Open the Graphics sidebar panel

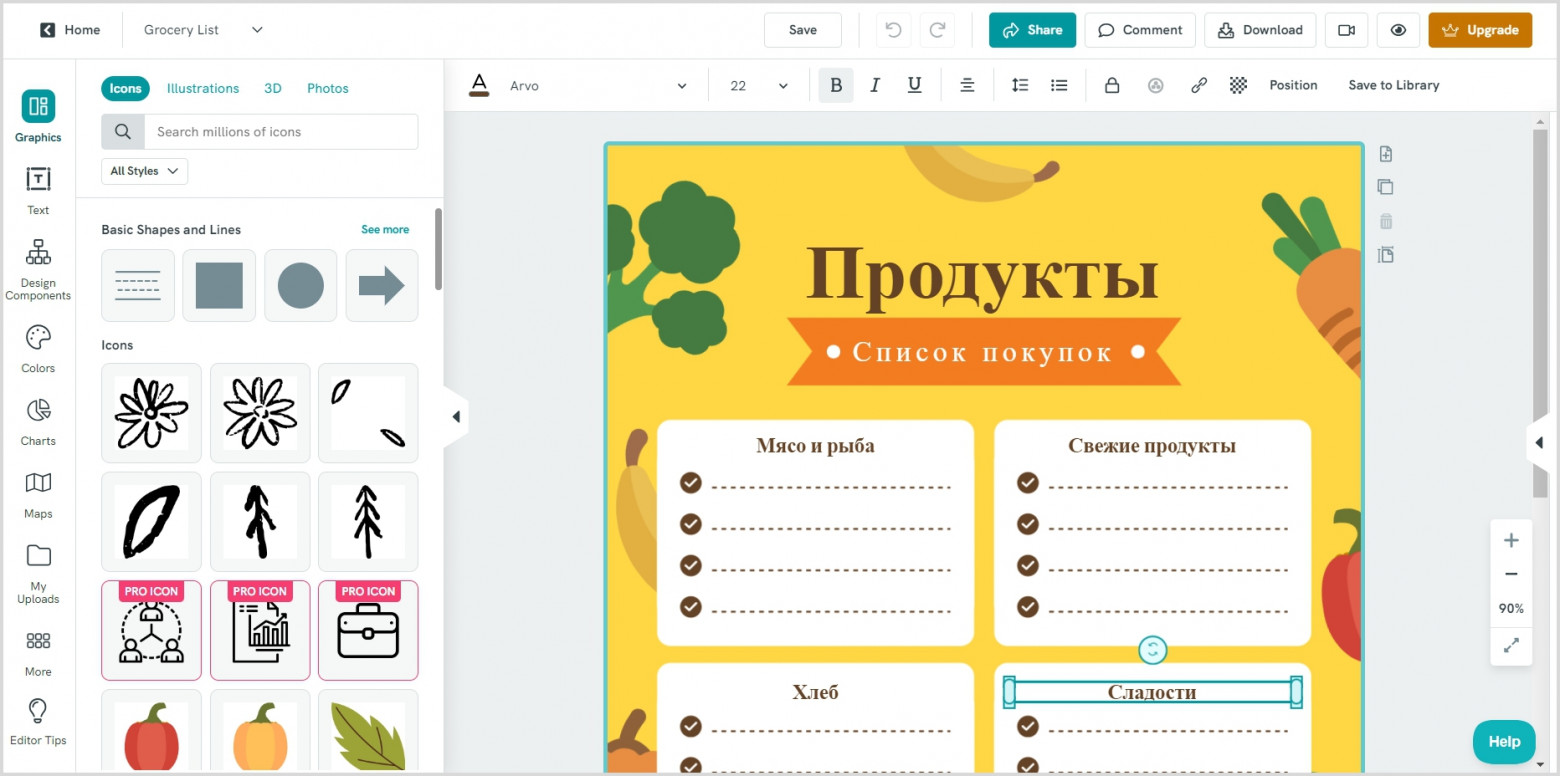(38, 117)
